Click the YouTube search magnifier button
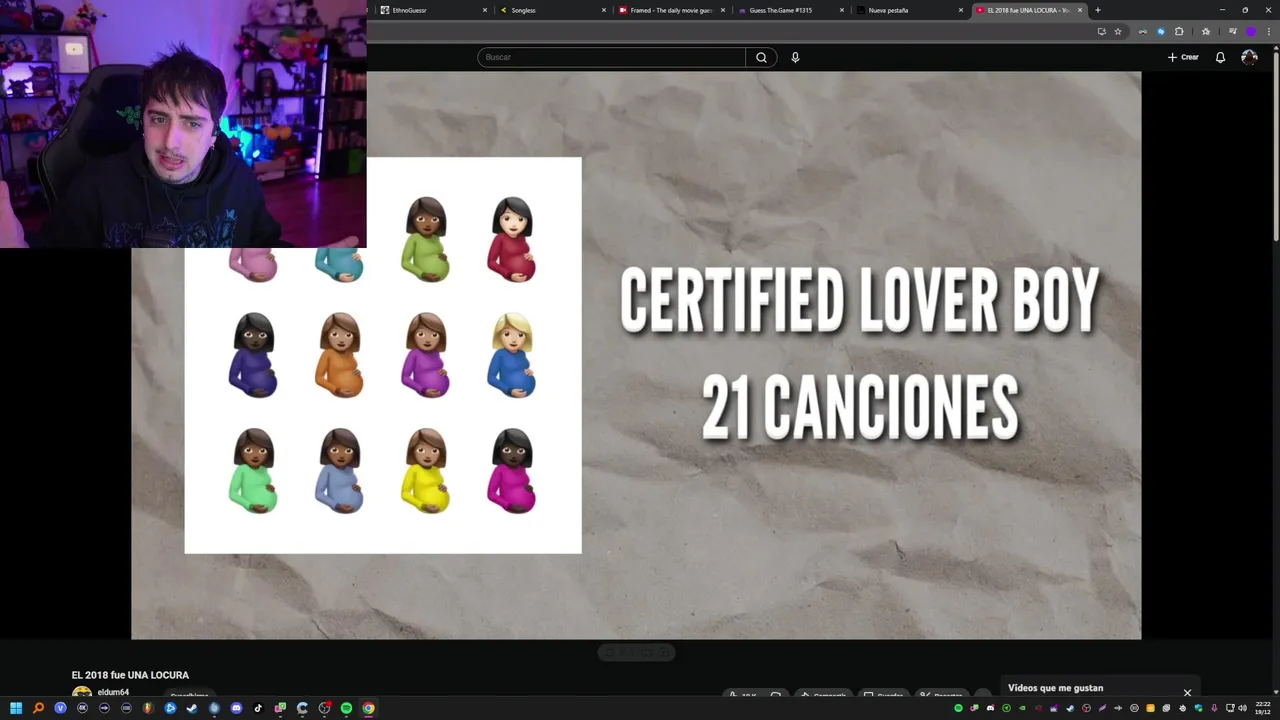Viewport: 1280px width, 720px height. 761,57
